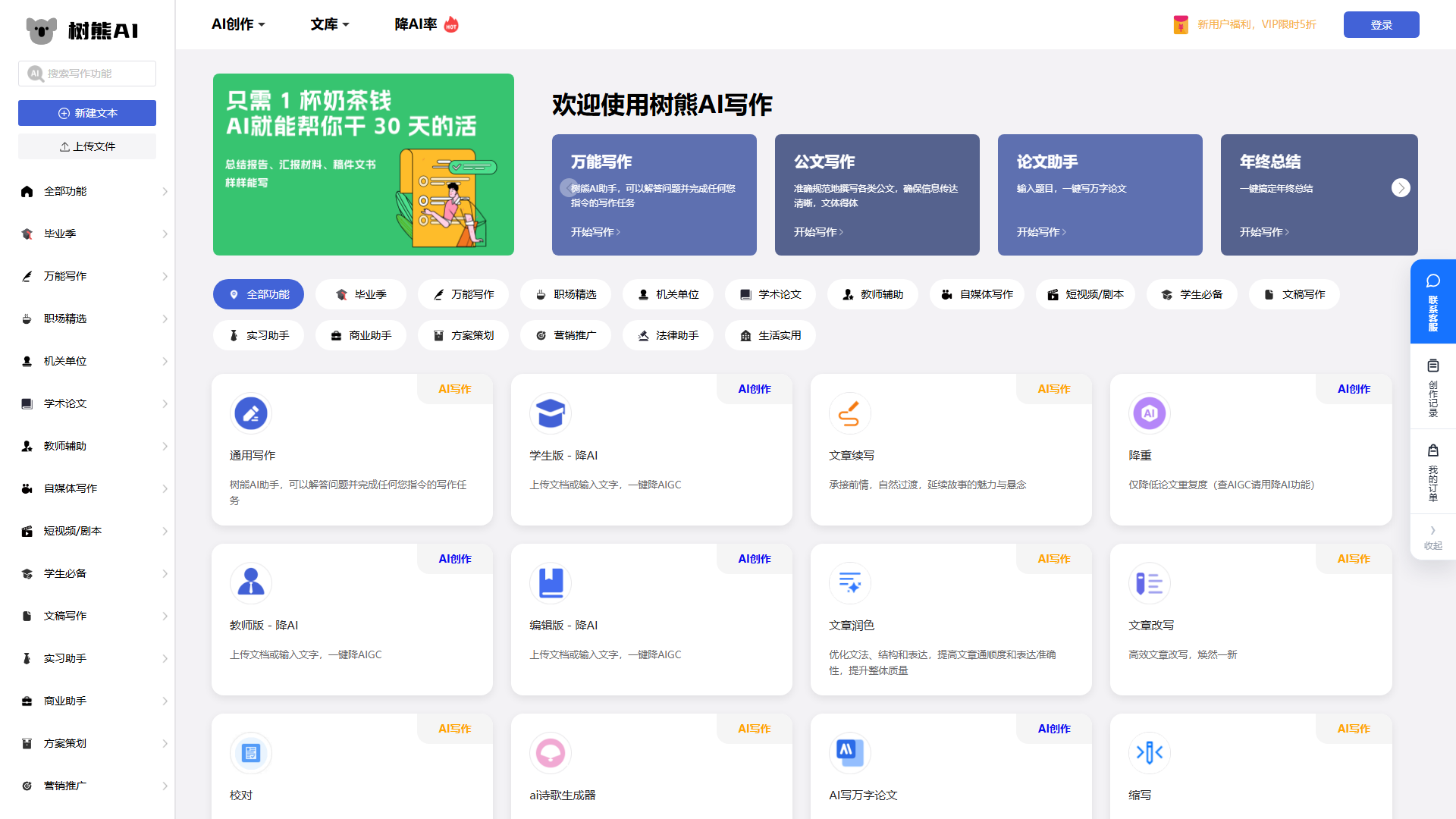Screen dimensions: 1456x819
Task: Click the 新建文本 button
Action: pyautogui.click(x=87, y=113)
